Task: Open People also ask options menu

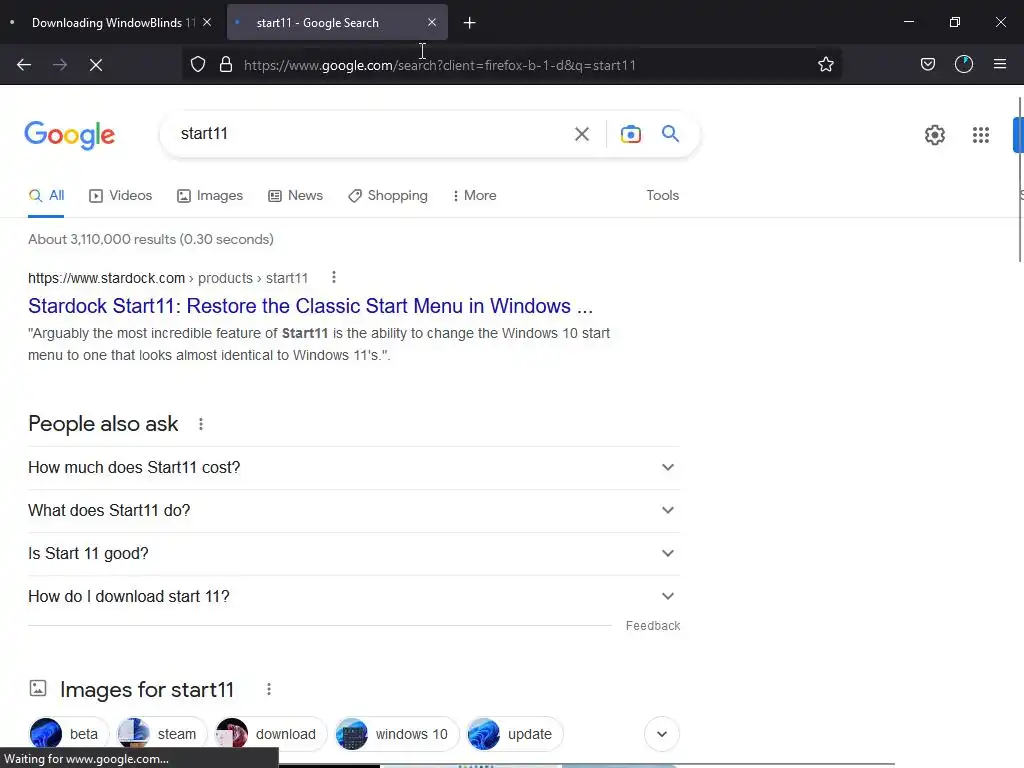Action: tap(200, 424)
